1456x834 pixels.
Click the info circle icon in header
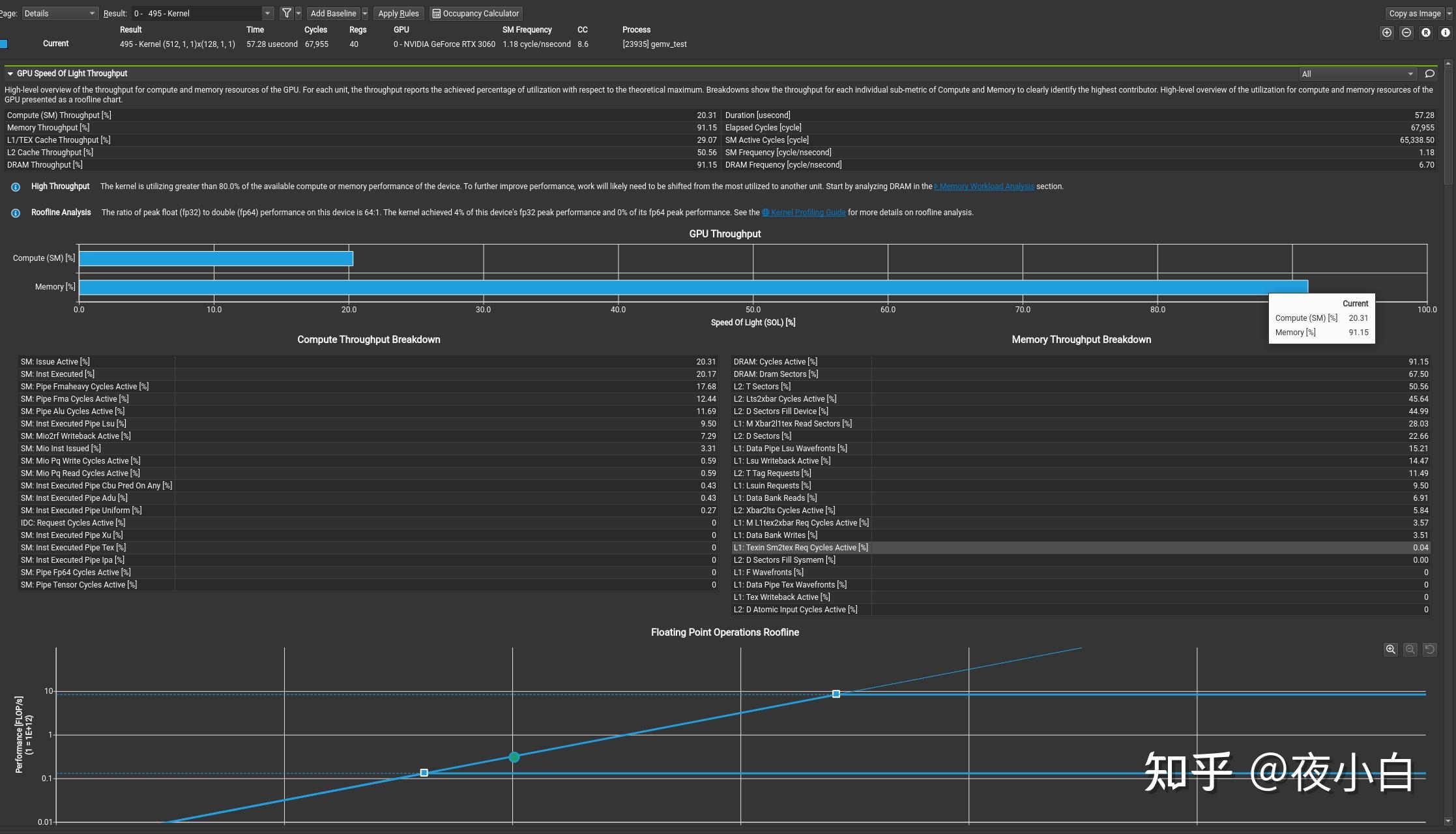pos(1445,33)
